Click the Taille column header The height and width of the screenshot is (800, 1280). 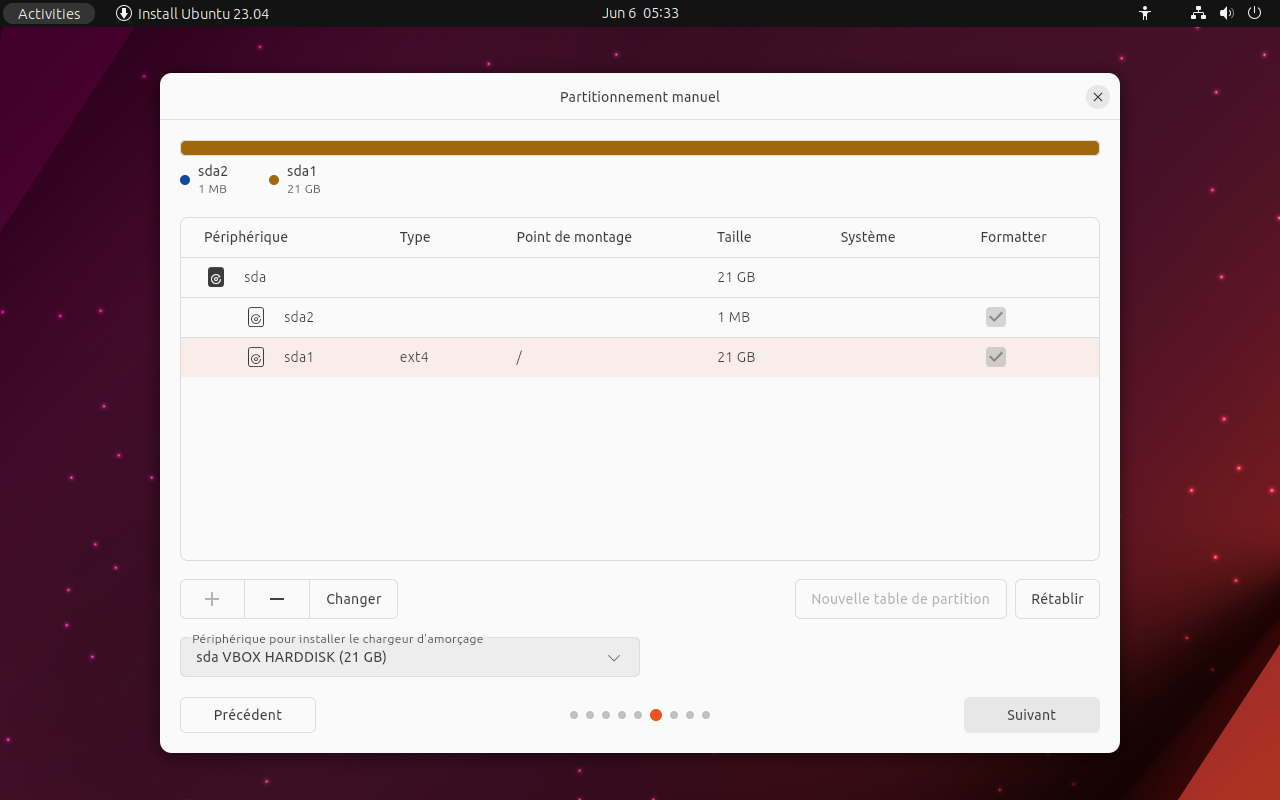pos(734,237)
